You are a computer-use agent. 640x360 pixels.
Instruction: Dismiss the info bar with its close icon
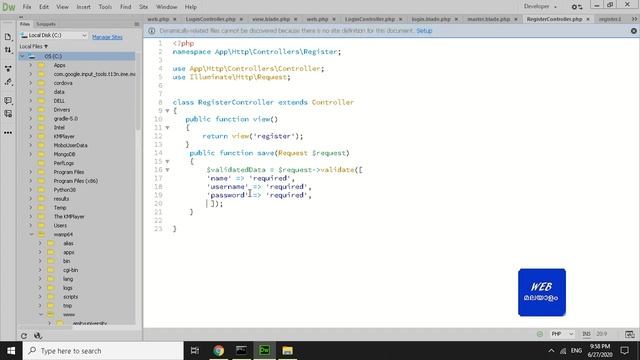pos(633,31)
